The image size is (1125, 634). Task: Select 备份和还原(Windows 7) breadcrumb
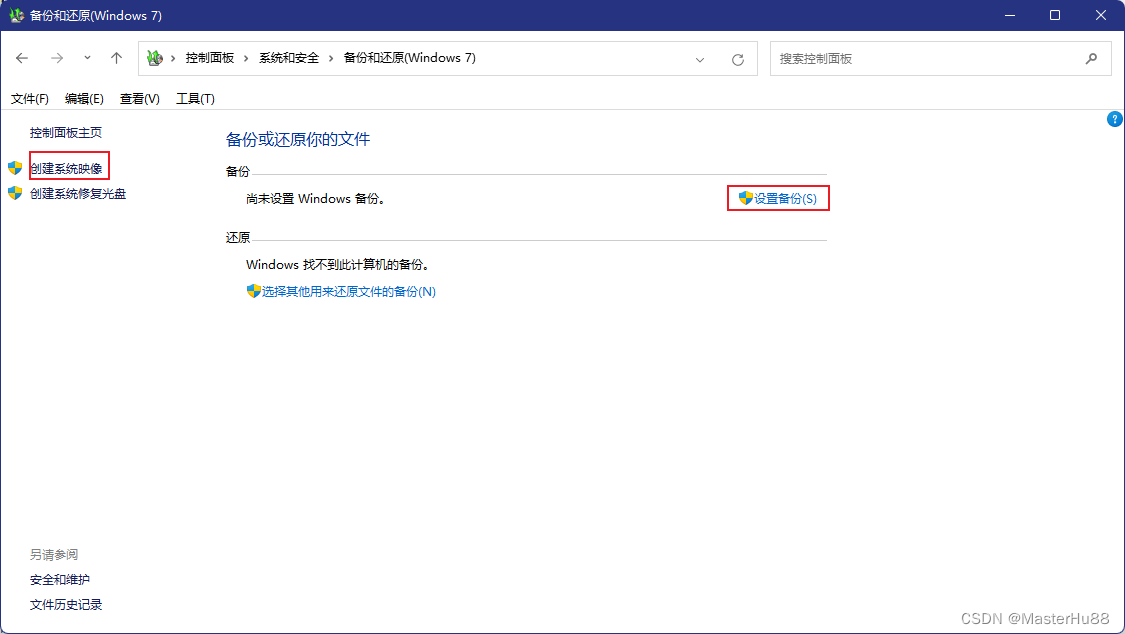pos(410,58)
